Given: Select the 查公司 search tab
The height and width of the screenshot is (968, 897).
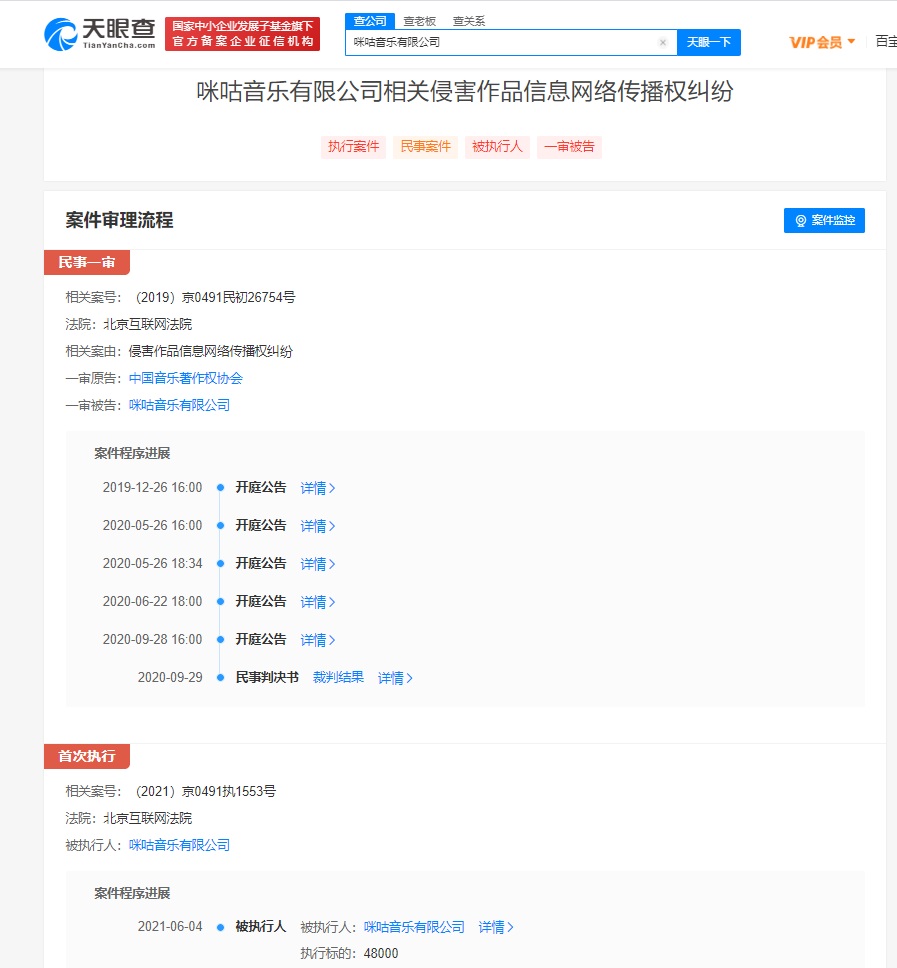Looking at the screenshot, I should pos(370,21).
